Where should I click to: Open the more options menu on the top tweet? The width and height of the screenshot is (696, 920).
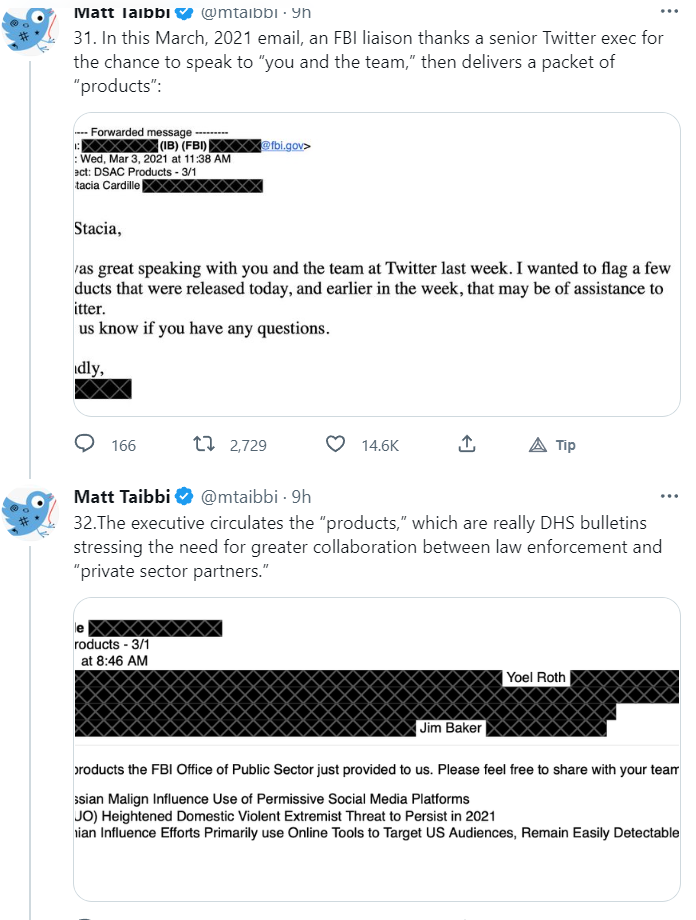(668, 12)
